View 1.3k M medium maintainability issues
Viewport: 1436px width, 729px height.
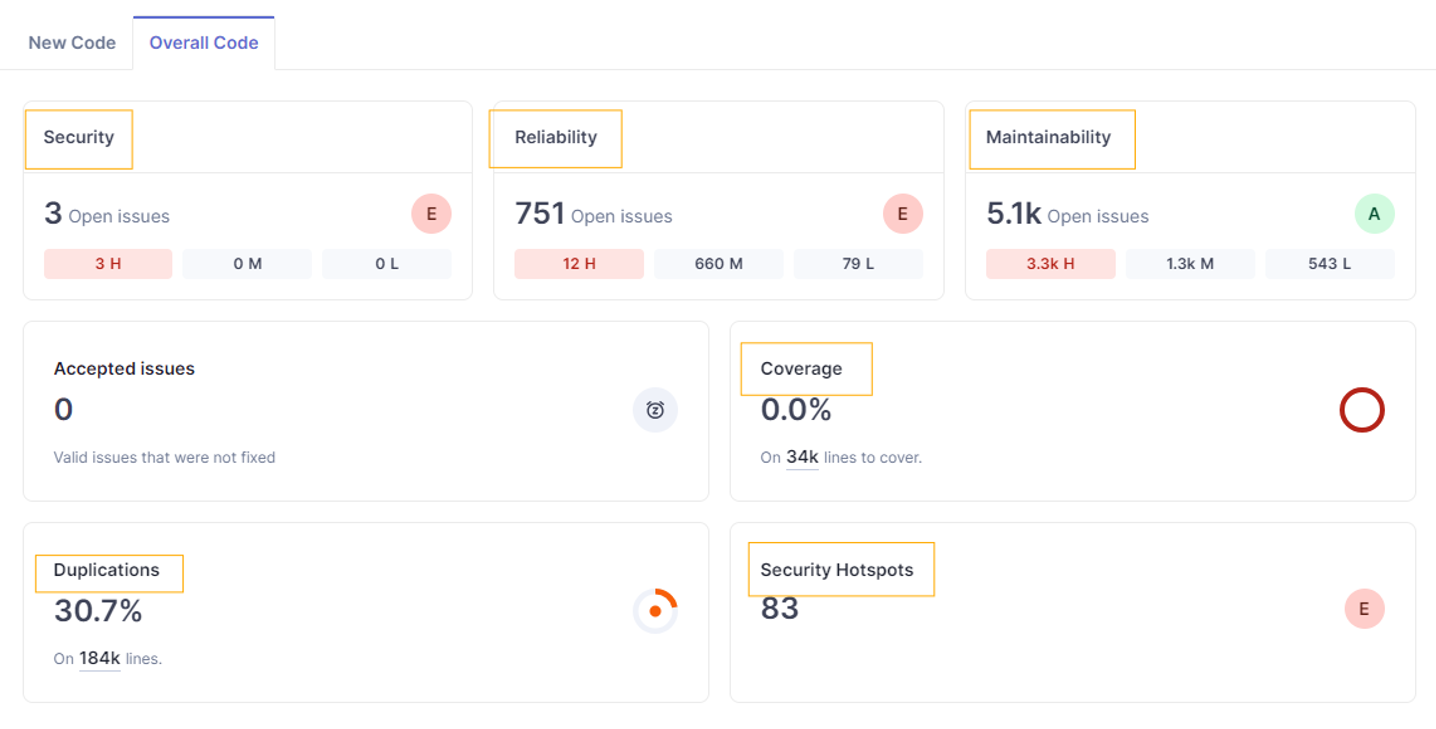point(1190,264)
